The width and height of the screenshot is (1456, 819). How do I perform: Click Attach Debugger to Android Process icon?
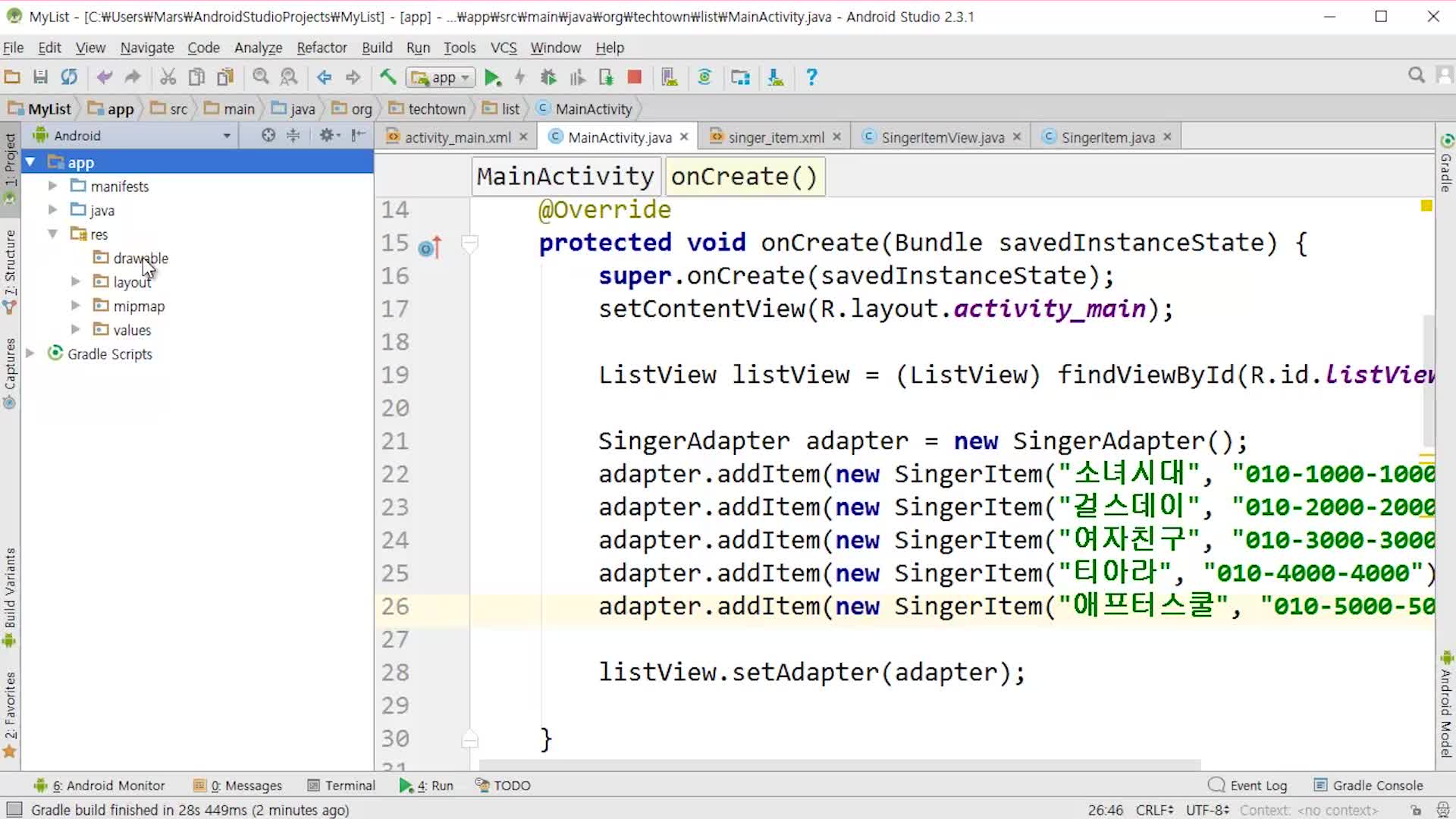606,77
